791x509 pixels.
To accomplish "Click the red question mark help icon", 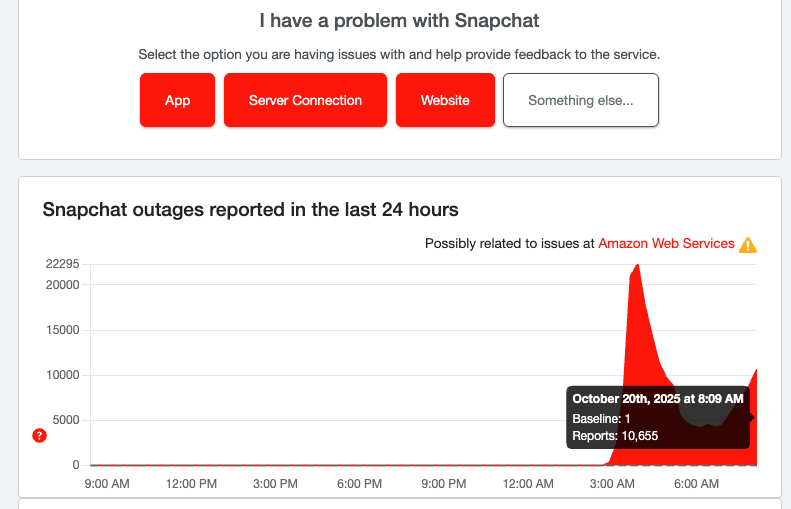I will pyautogui.click(x=39, y=435).
